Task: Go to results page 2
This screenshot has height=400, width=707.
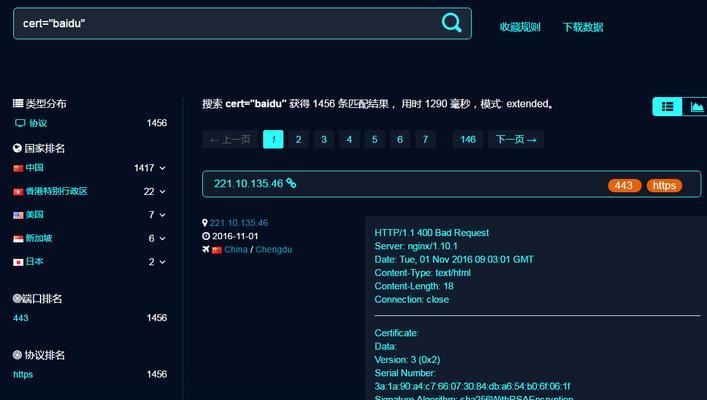Action: pos(298,139)
